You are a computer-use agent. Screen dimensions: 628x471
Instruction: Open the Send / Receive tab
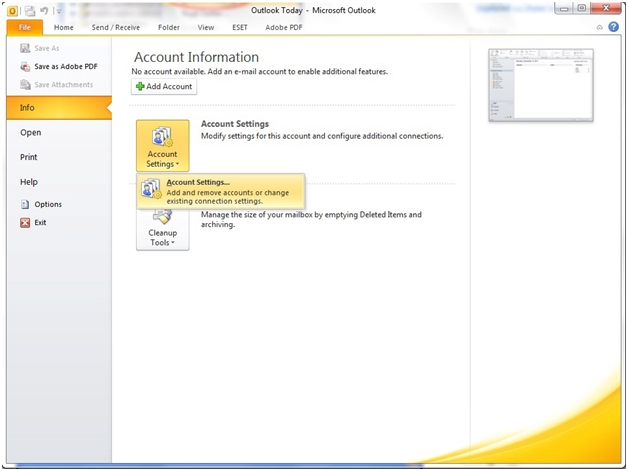tap(116, 27)
